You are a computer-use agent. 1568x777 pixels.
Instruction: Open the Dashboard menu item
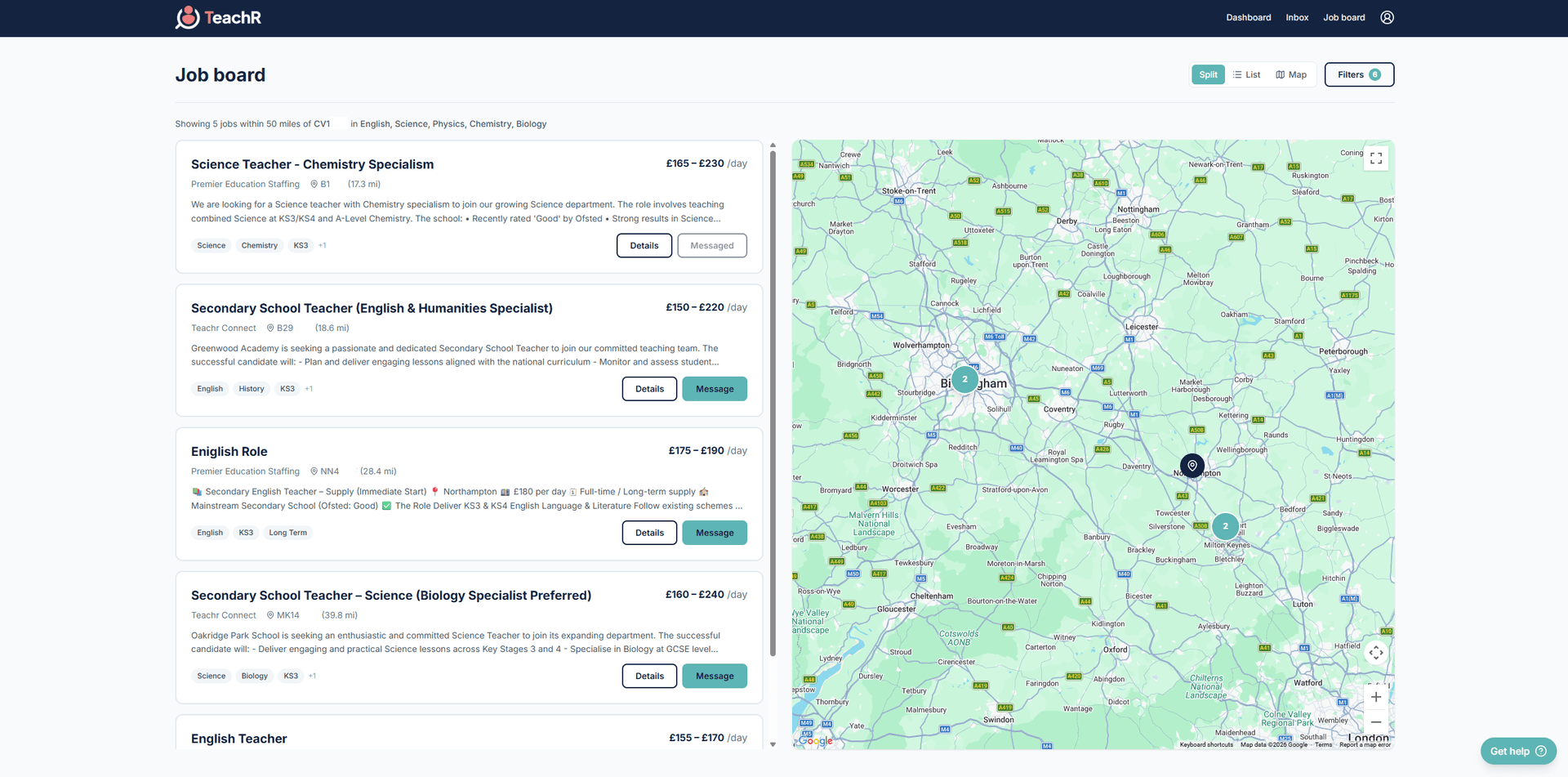[1249, 17]
